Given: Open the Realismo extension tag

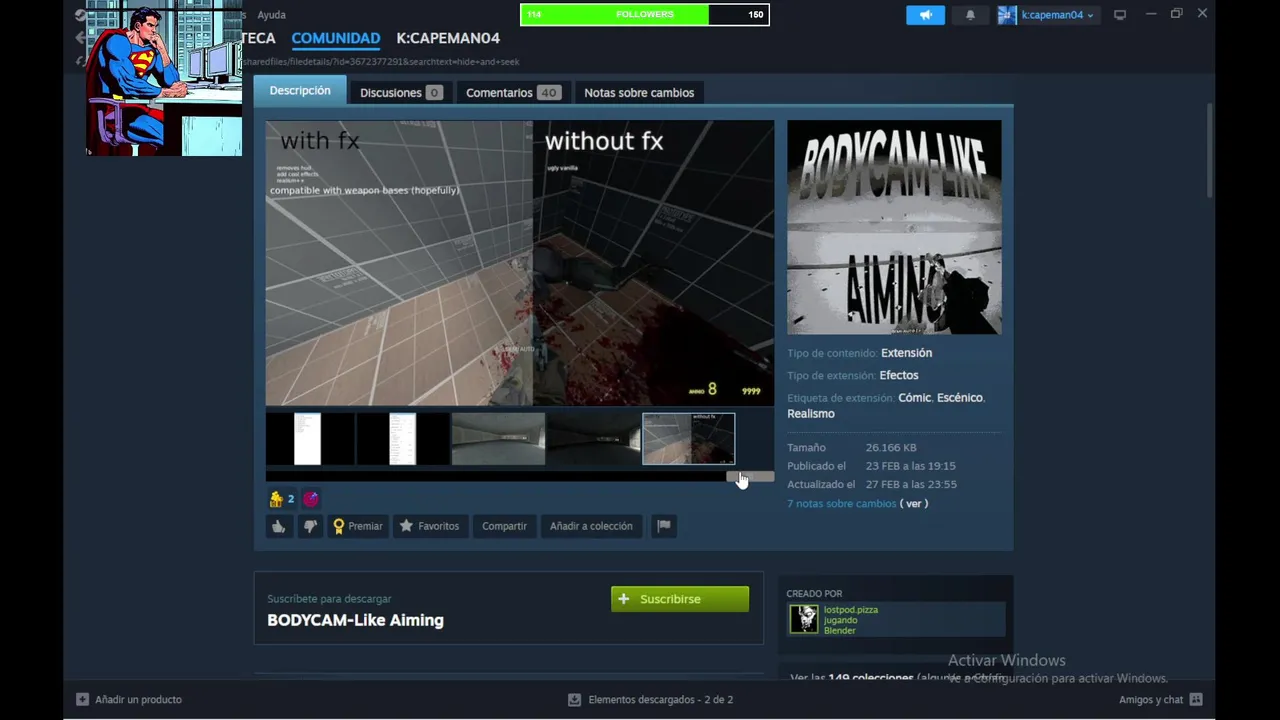Looking at the screenshot, I should (811, 414).
